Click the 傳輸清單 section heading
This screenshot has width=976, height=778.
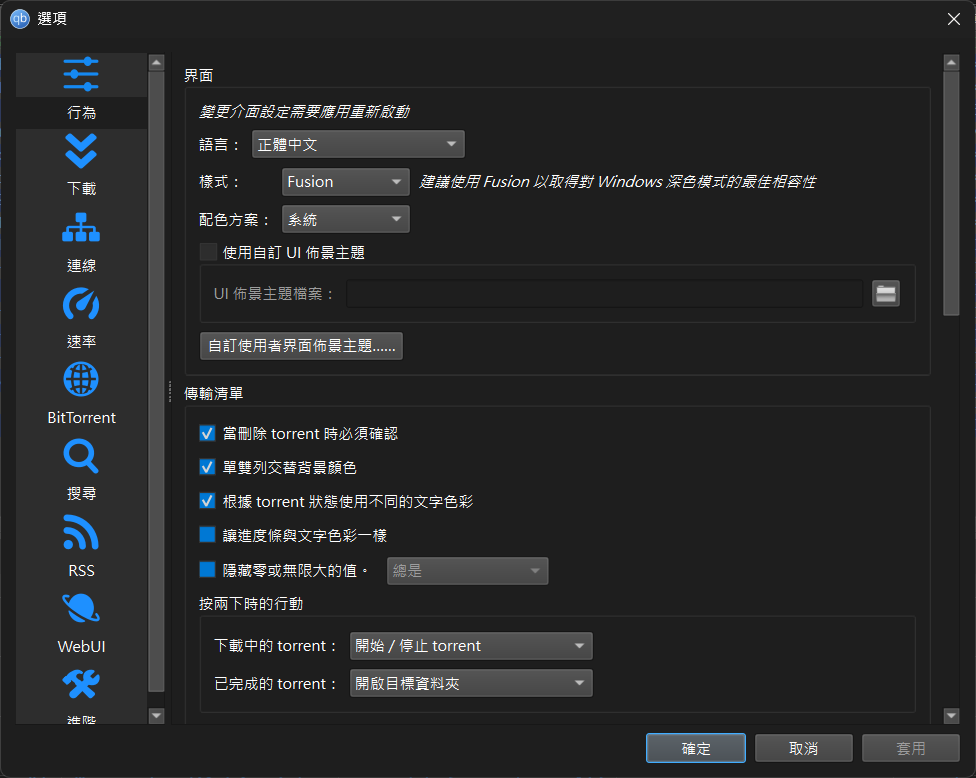click(214, 393)
